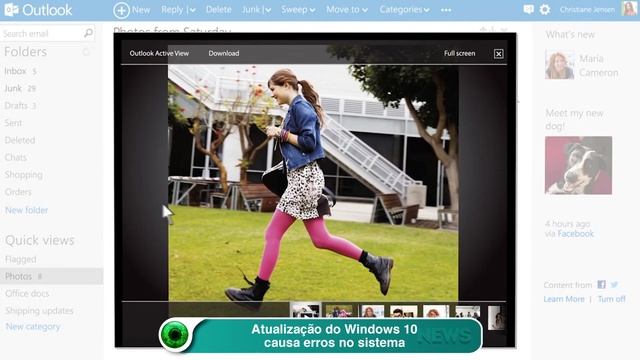The image size is (640, 360).
Task: Select the third filmstrip thumbnail
Action: pos(371,311)
